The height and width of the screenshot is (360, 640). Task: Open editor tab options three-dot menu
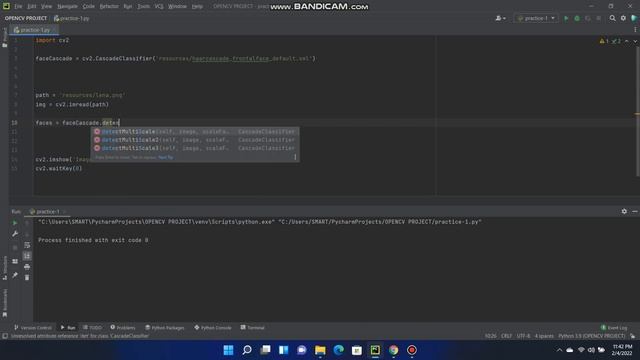pyautogui.click(x=635, y=30)
